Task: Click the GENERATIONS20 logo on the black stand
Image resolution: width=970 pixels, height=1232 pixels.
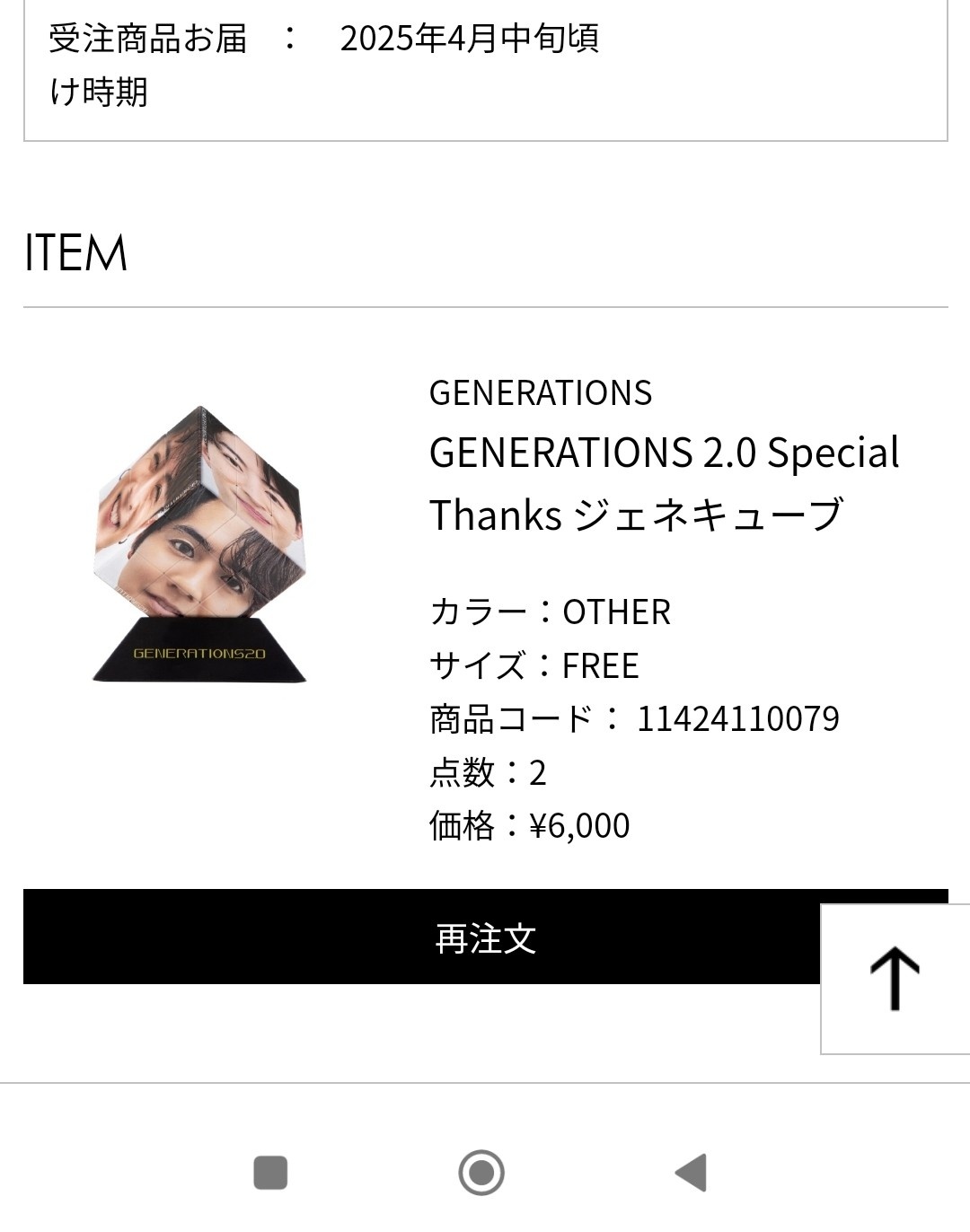Action: [199, 653]
